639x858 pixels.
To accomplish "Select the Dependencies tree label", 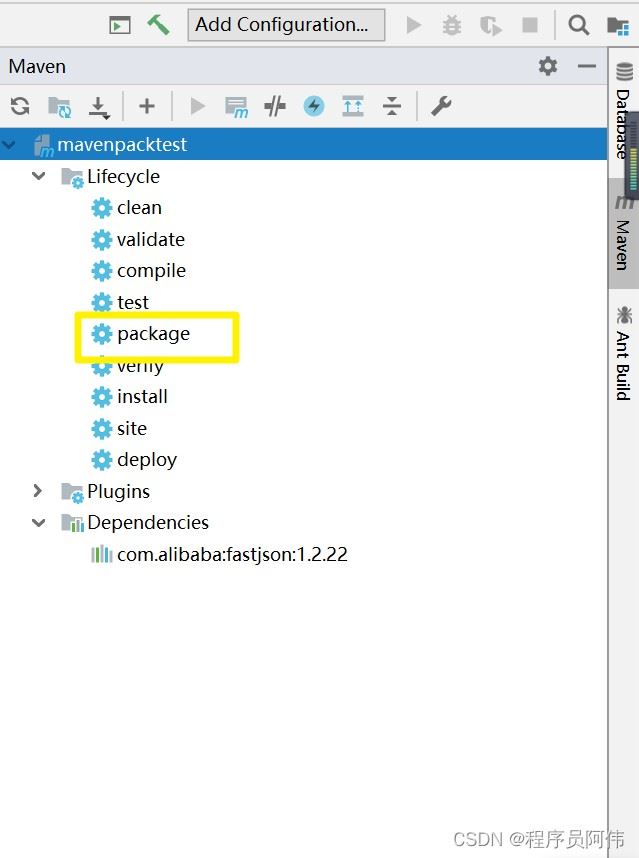I will coord(148,523).
